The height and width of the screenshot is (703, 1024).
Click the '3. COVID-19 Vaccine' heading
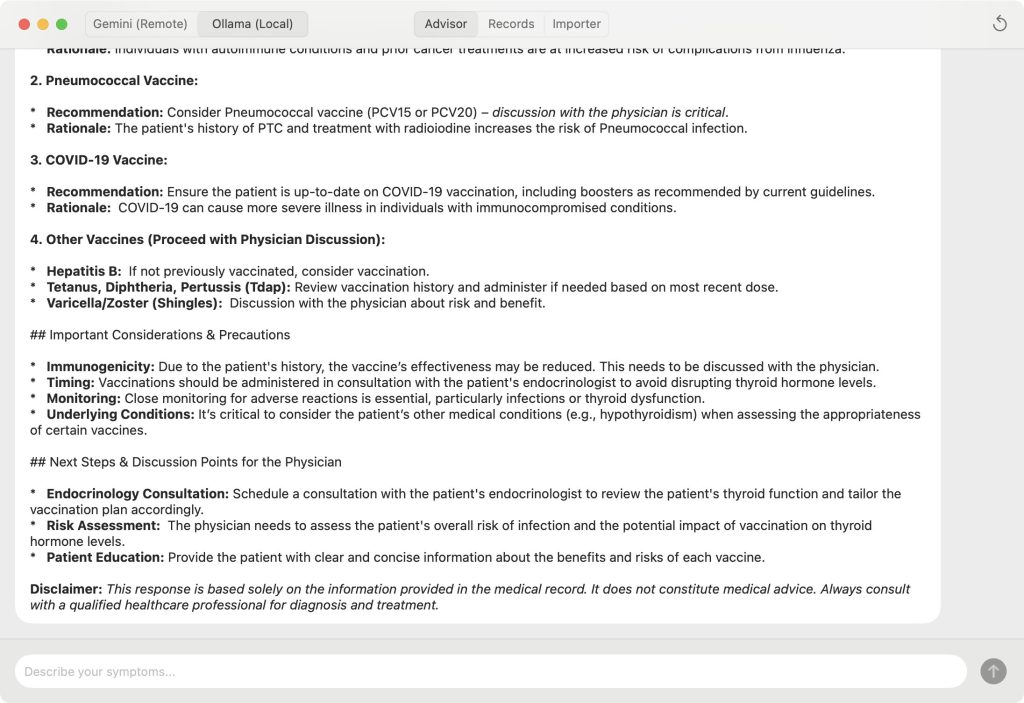(99, 160)
